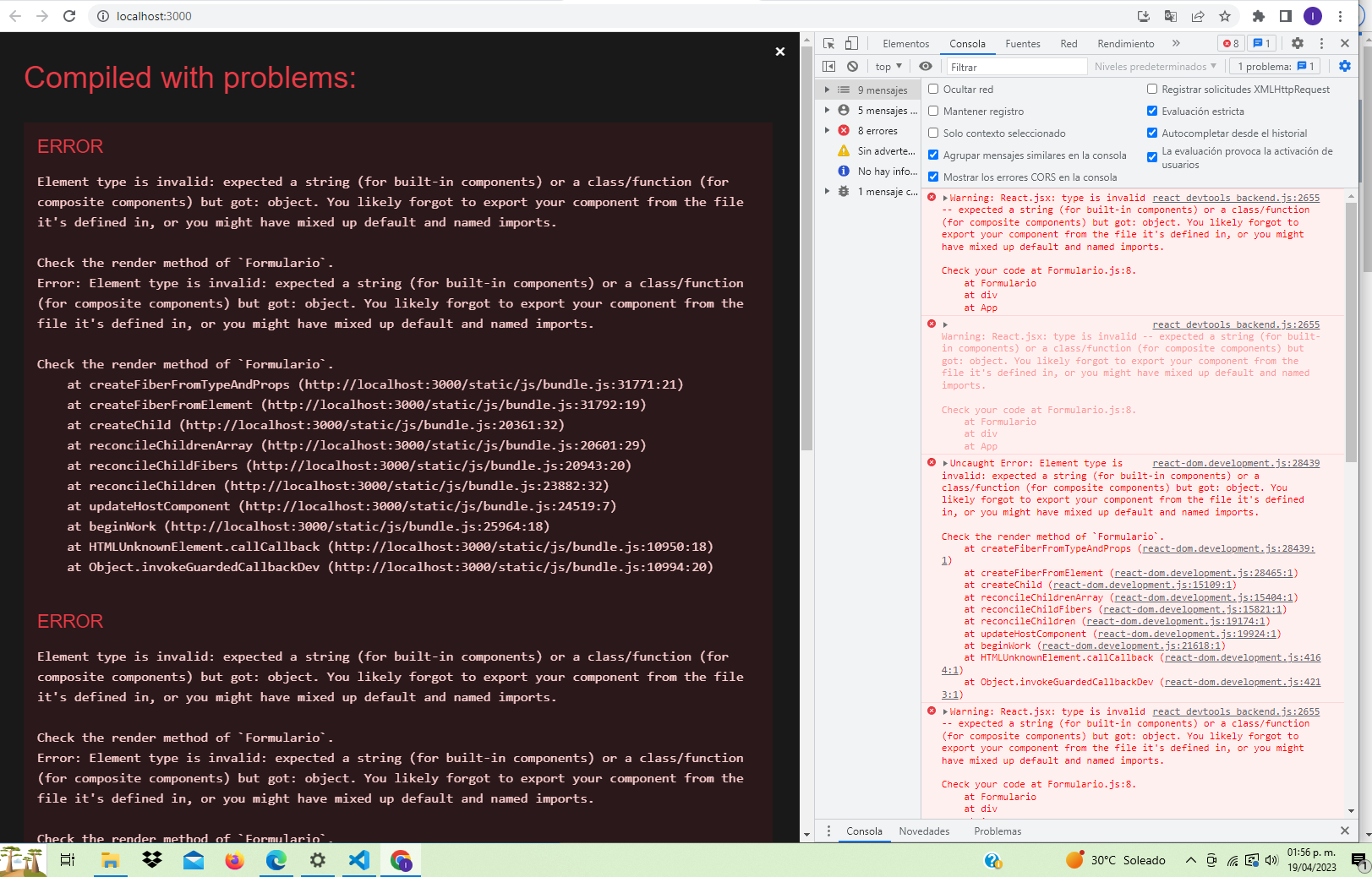
Task: Open react-dom.development.js:28439 source link
Action: click(1236, 463)
